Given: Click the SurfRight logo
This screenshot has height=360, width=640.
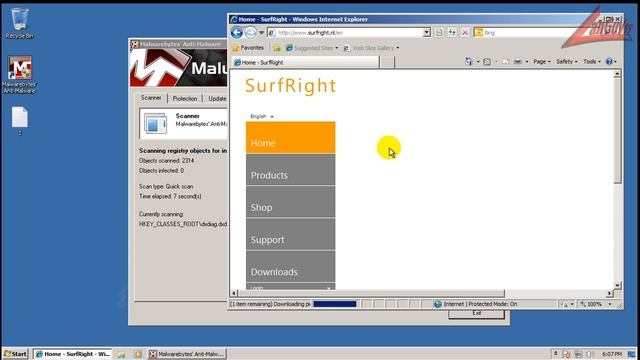Looking at the screenshot, I should click(290, 86).
